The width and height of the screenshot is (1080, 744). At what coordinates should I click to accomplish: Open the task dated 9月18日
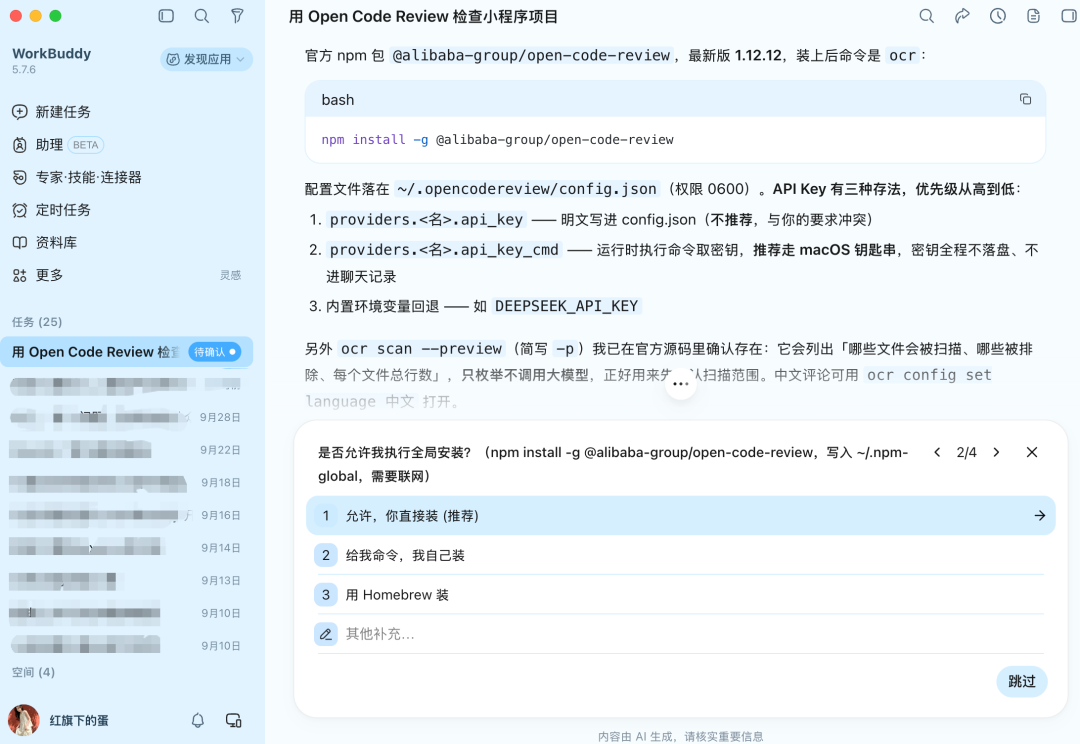[x=127, y=483]
